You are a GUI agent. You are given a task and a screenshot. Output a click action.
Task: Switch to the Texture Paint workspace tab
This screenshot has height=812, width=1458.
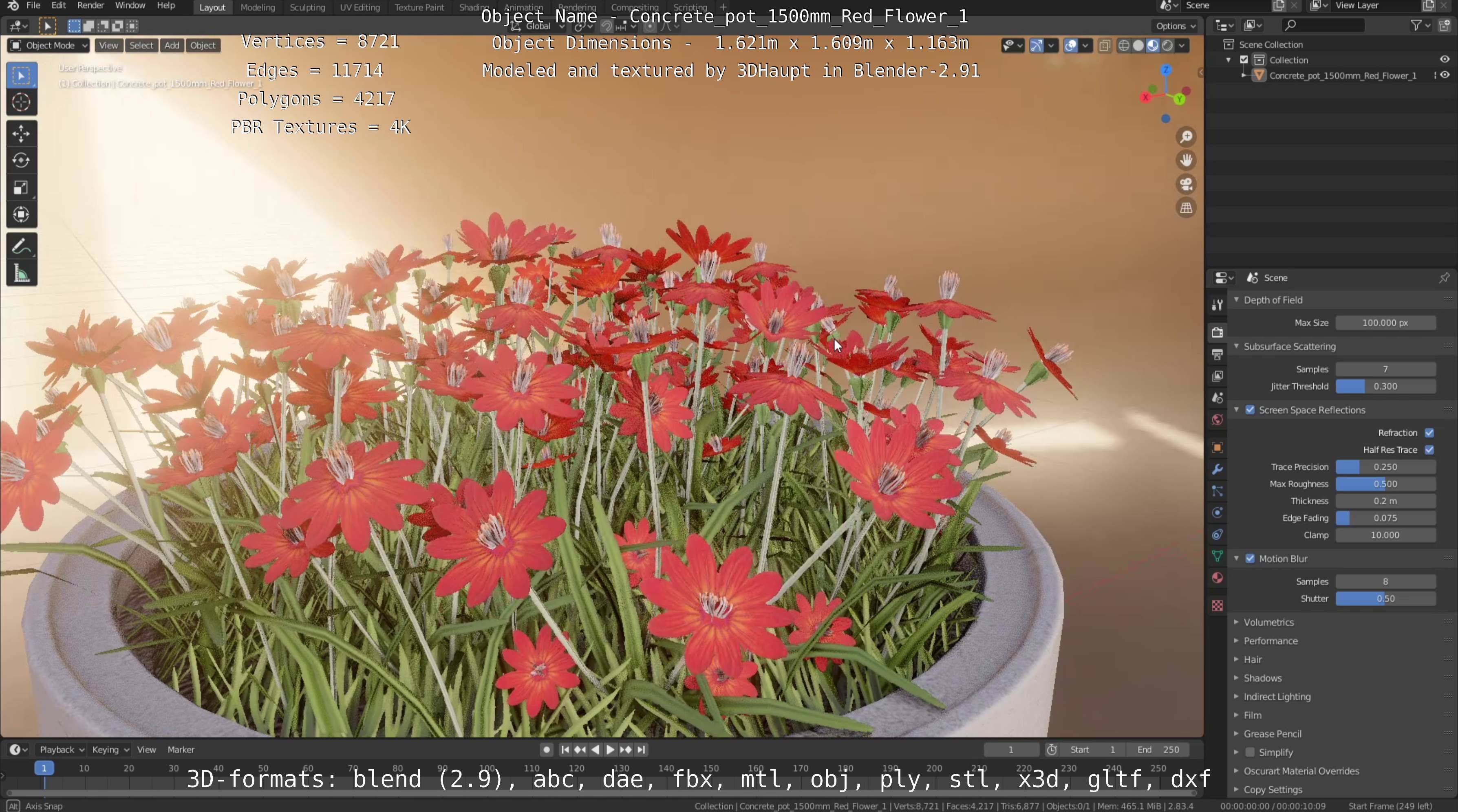coord(419,7)
